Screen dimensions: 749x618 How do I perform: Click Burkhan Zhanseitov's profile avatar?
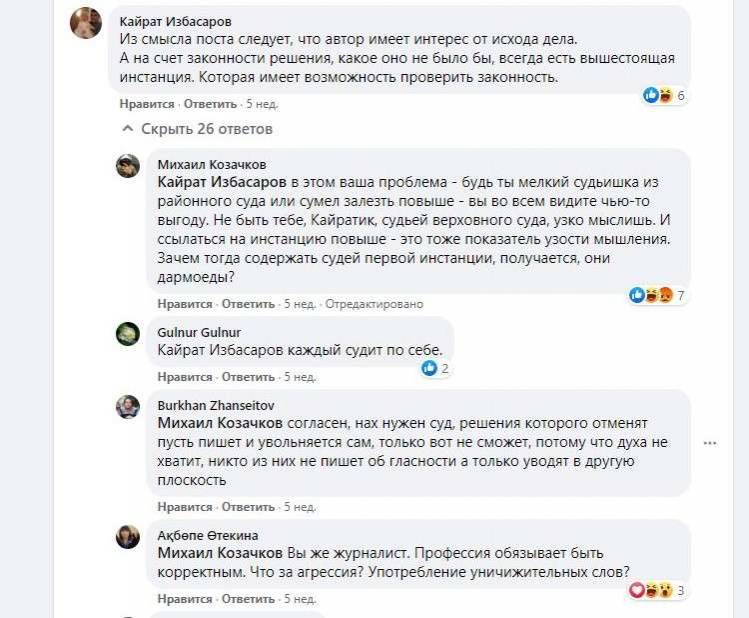pos(127,407)
